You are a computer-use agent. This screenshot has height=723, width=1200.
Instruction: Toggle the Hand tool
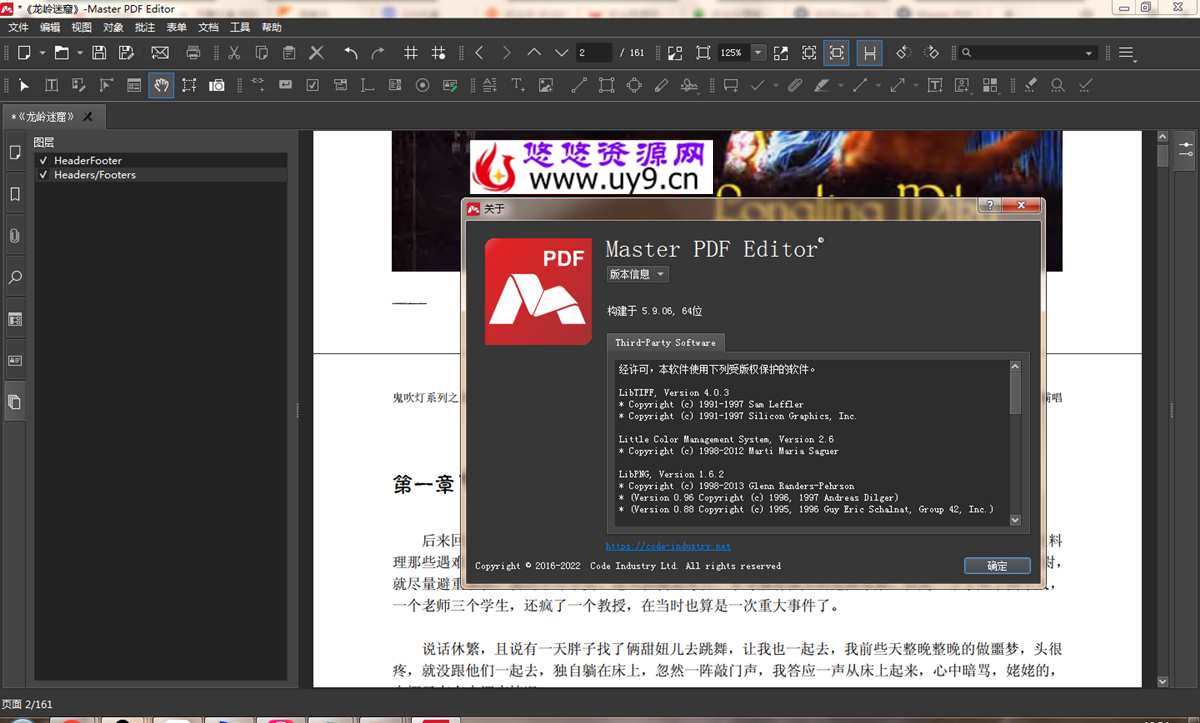(x=161, y=86)
